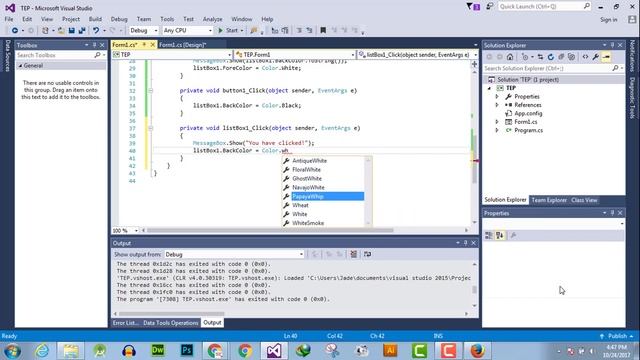Open the Show output from Debug dropdown

[x=234, y=254]
